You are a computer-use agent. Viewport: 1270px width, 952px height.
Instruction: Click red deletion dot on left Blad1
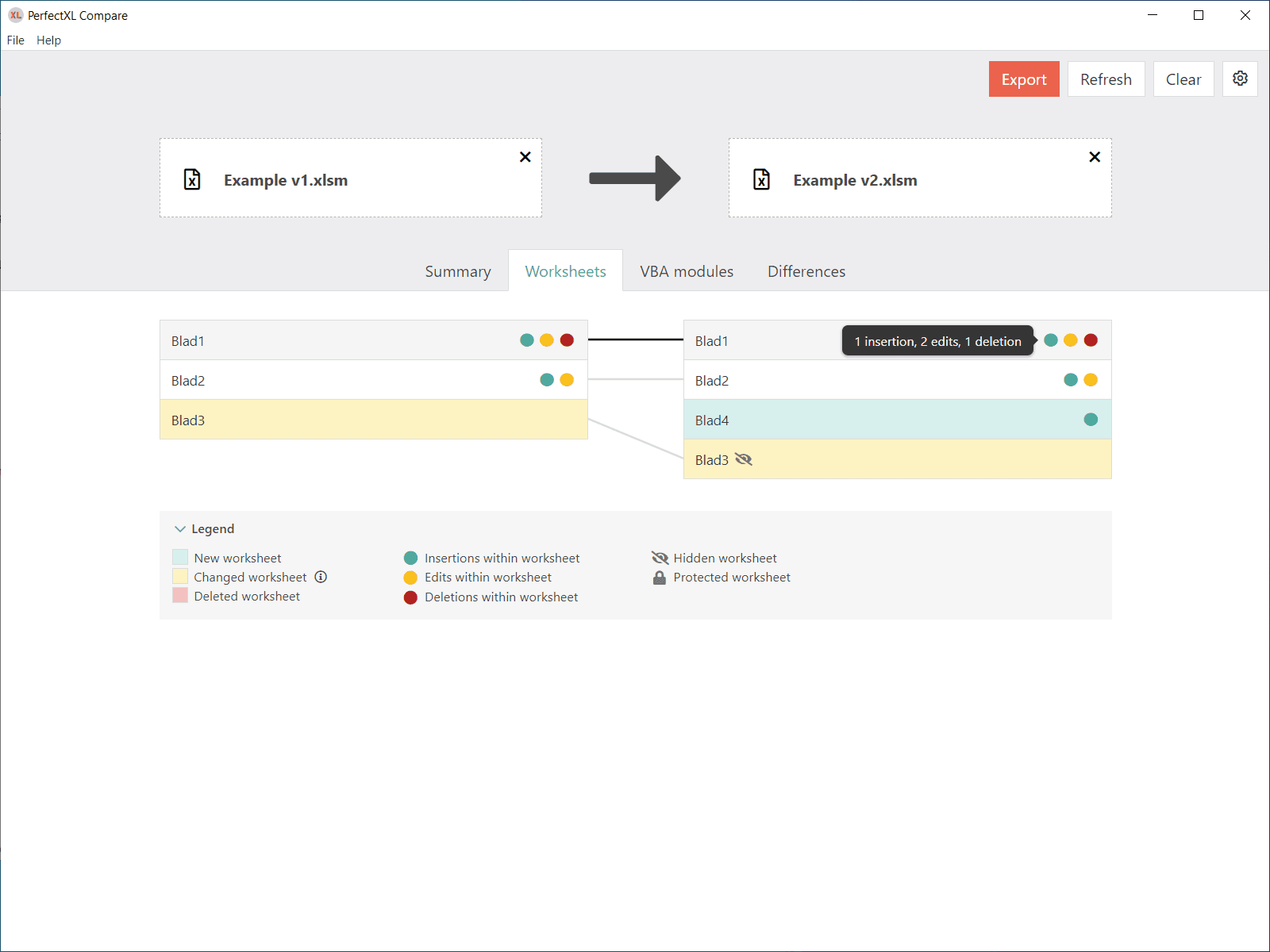[x=567, y=340]
